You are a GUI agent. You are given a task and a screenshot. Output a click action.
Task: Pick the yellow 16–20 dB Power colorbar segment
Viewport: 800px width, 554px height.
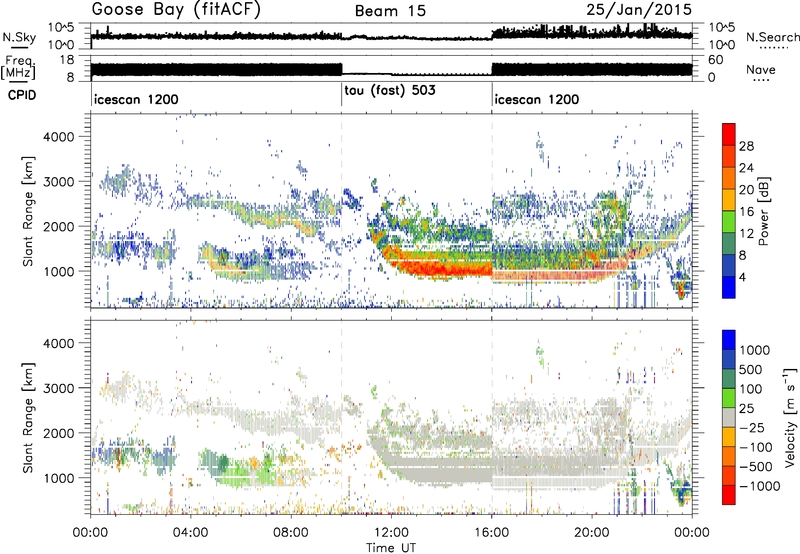click(x=729, y=200)
